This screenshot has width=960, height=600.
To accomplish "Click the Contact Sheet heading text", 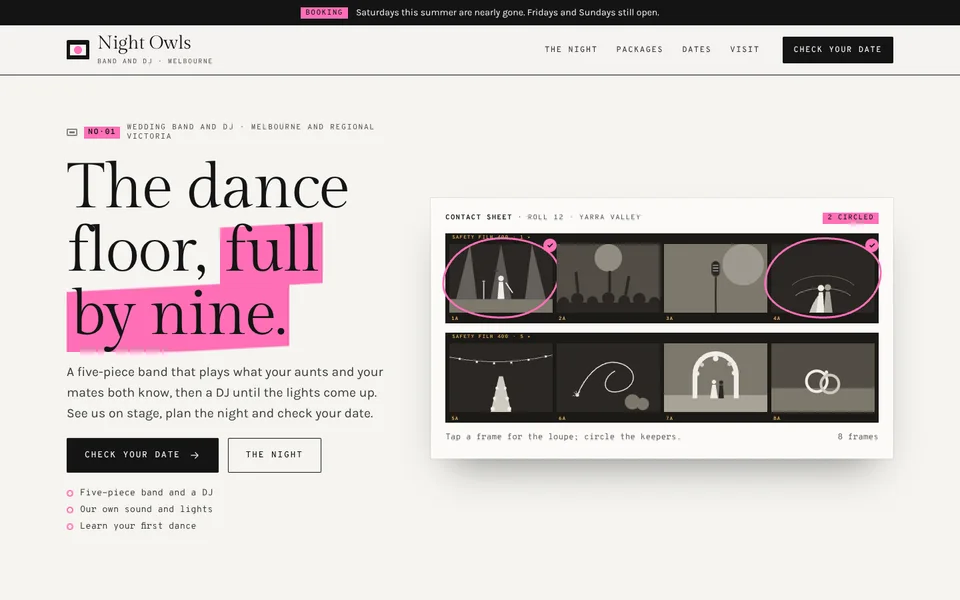I will tap(478, 217).
